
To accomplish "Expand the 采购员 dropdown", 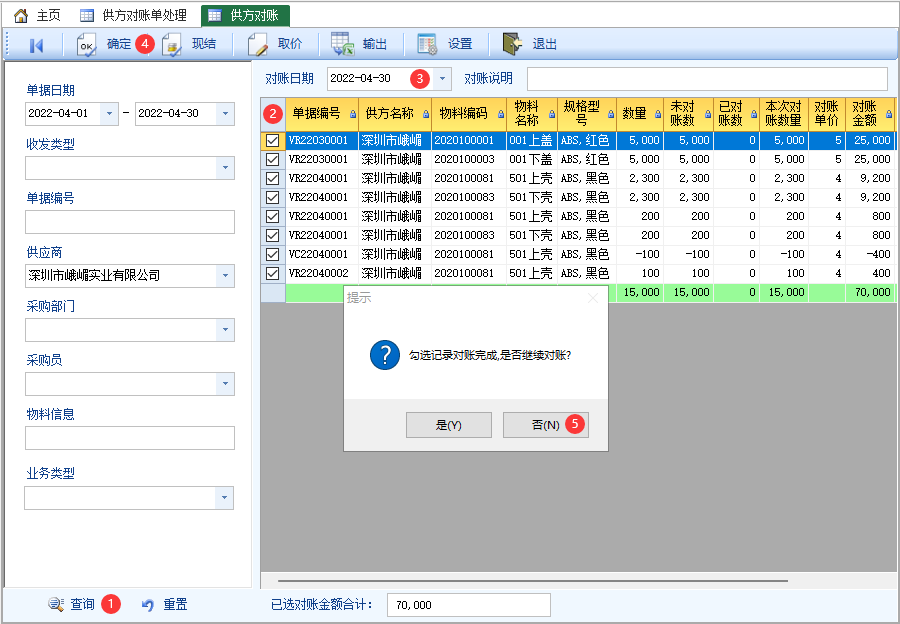I will coord(225,383).
